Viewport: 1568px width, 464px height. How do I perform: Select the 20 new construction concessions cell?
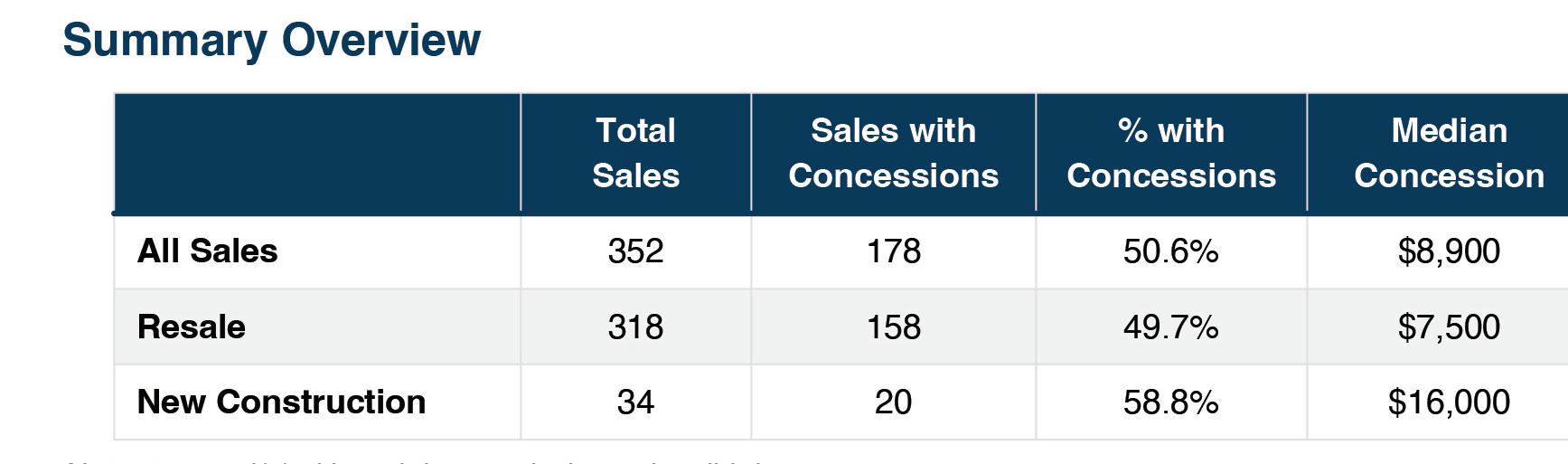click(x=893, y=402)
